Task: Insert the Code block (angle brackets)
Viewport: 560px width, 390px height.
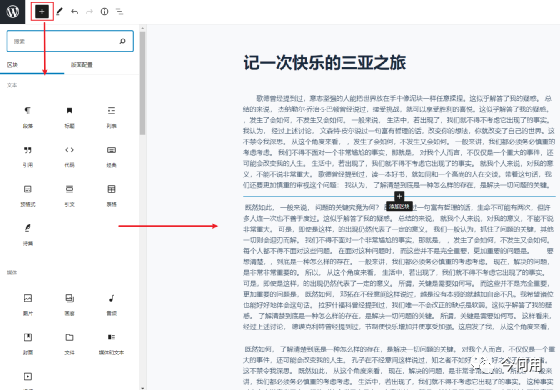Action: (x=70, y=156)
